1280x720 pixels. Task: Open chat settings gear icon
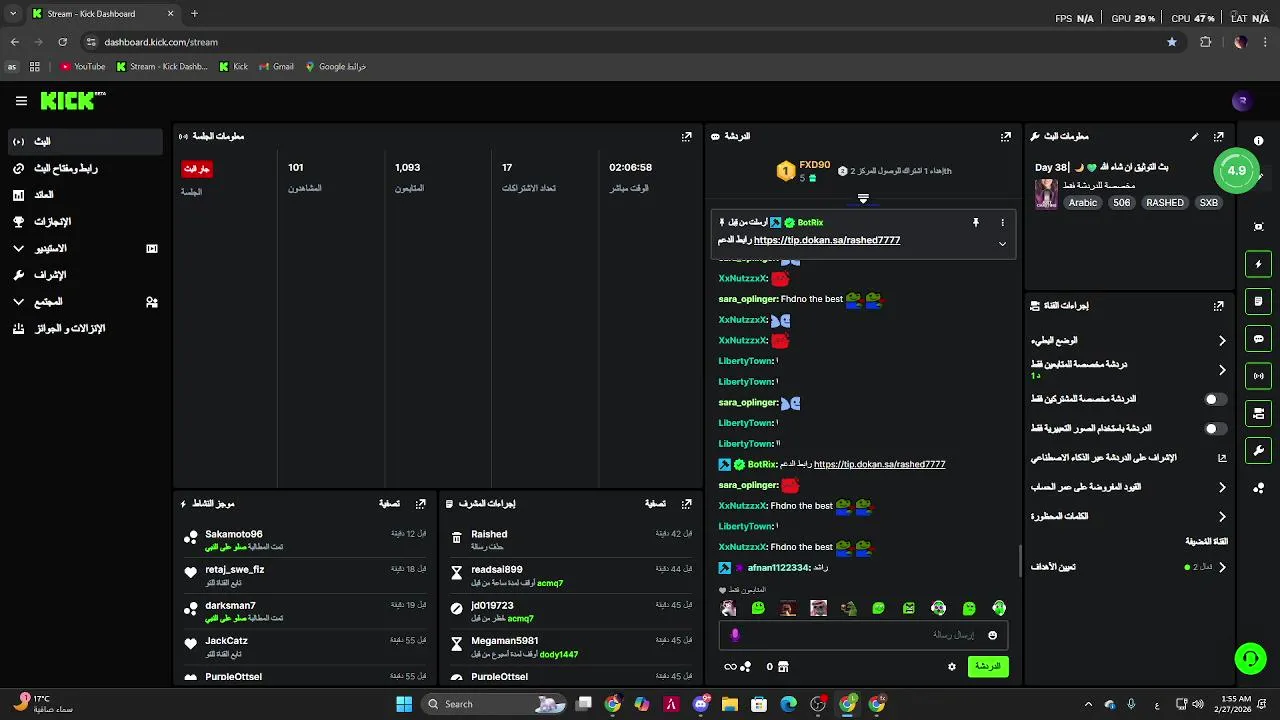pos(952,666)
